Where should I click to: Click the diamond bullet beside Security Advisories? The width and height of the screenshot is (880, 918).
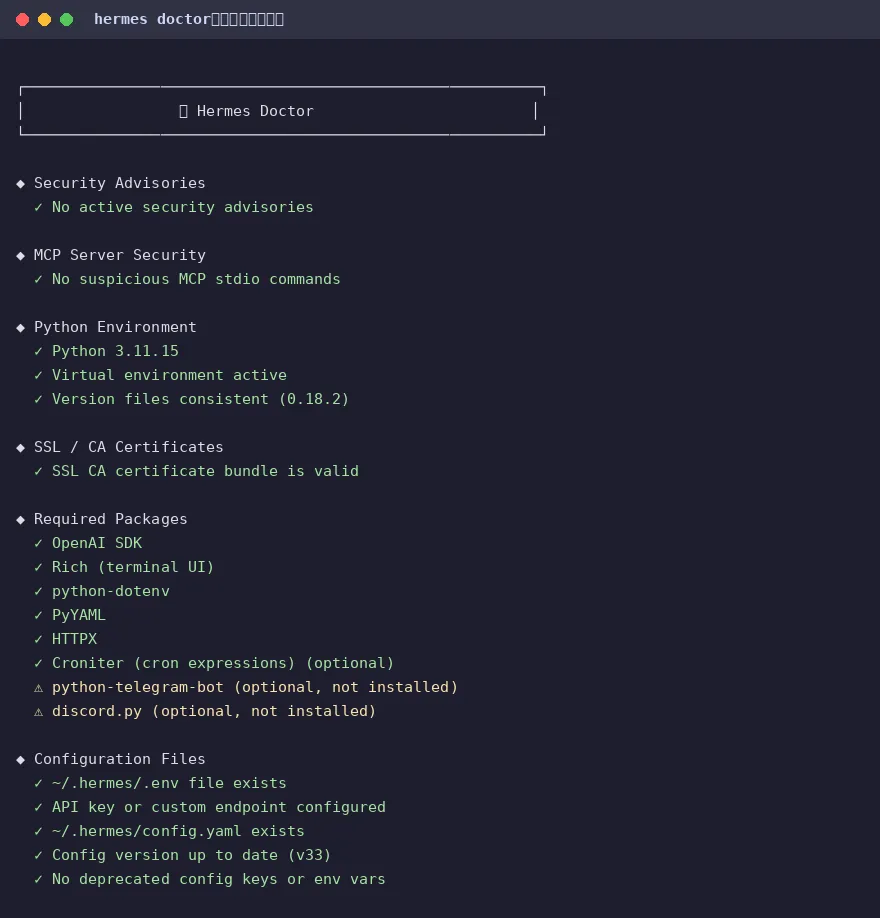click(x=20, y=184)
